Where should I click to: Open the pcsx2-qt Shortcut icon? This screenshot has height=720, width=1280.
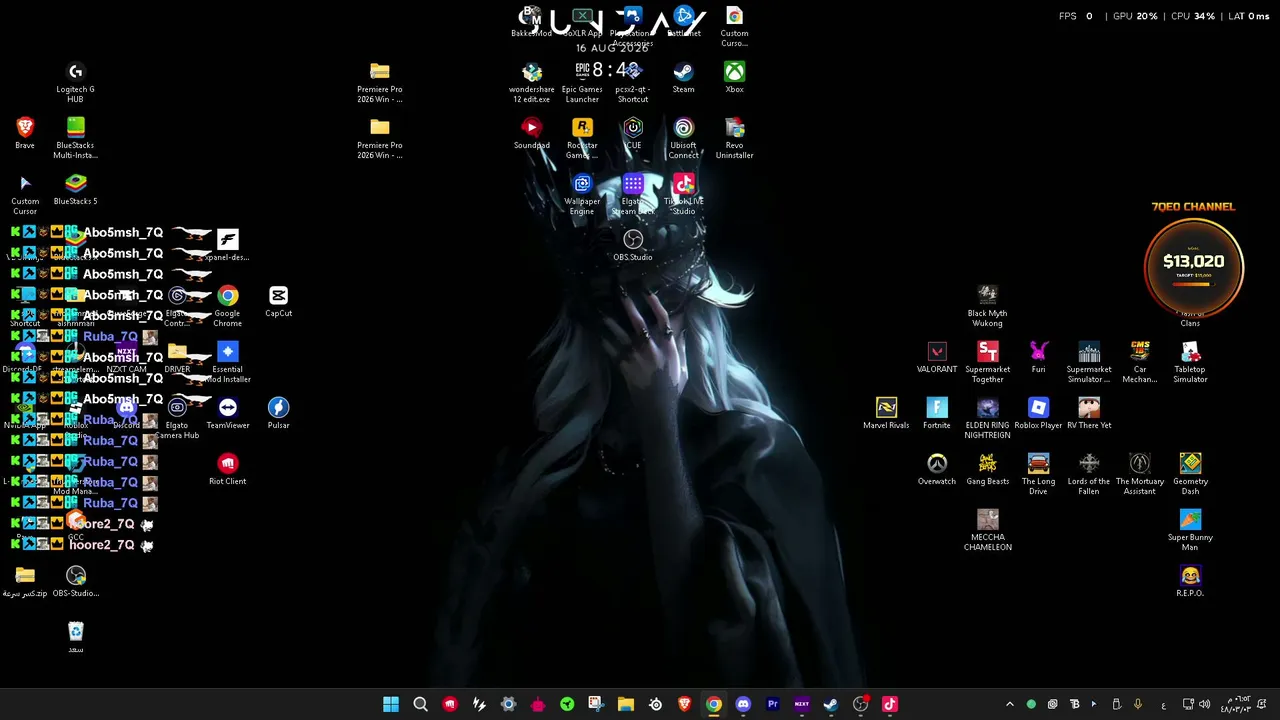pos(633,82)
